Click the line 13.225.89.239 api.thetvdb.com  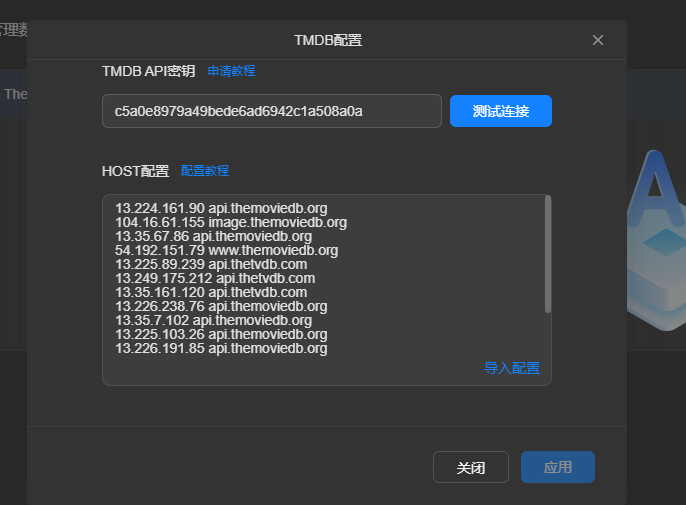211,264
